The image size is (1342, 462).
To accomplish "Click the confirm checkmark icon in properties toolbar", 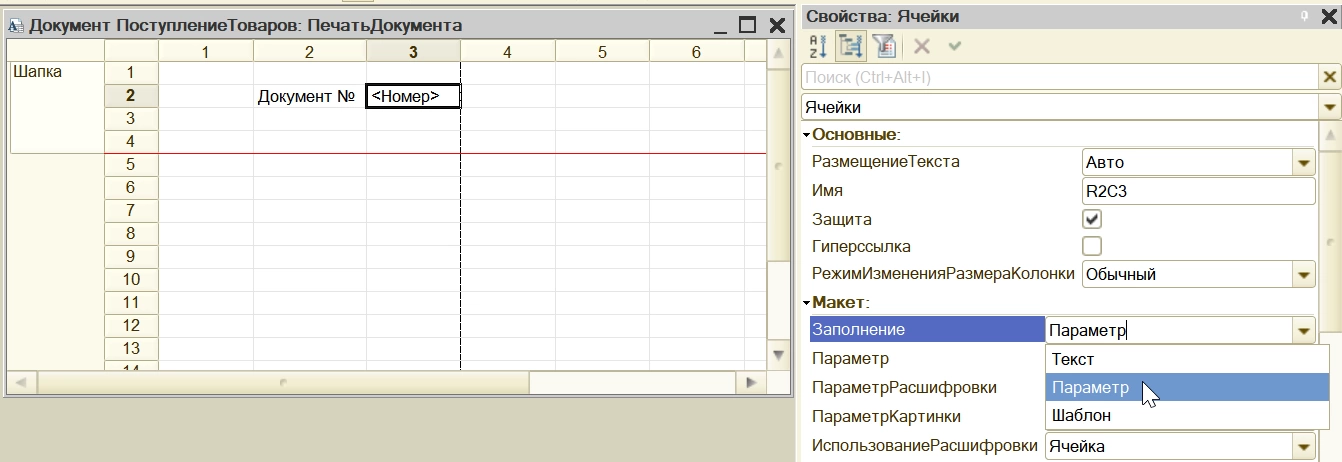I will (x=954, y=45).
